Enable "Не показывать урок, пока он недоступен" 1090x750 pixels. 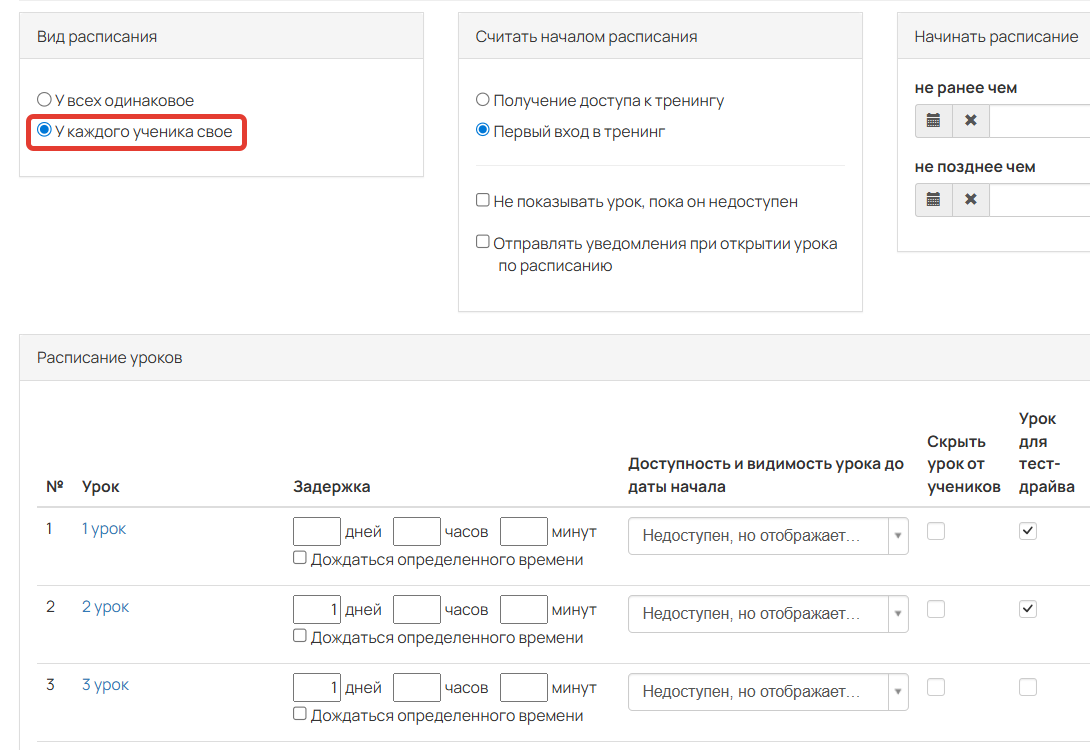(x=482, y=201)
